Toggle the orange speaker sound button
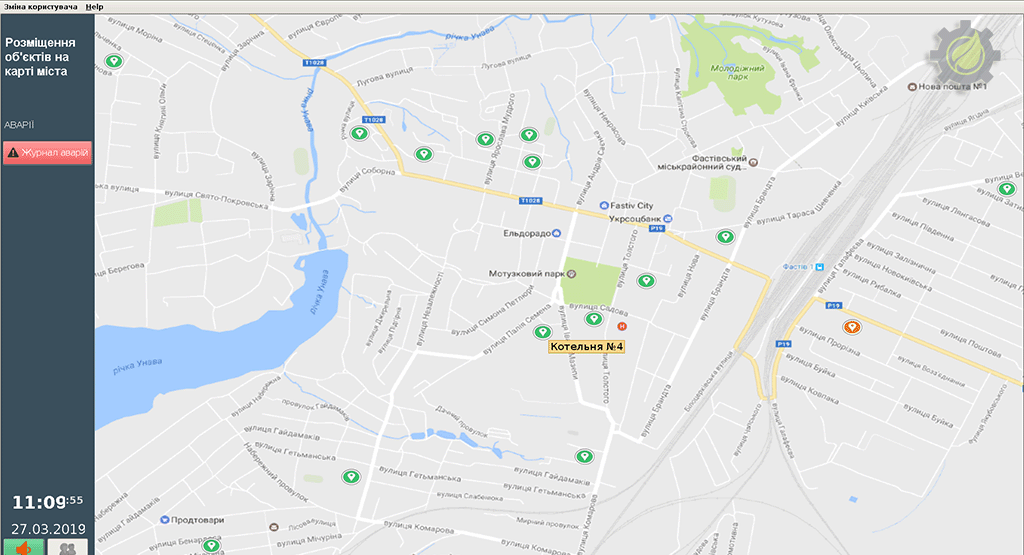 tap(24, 547)
